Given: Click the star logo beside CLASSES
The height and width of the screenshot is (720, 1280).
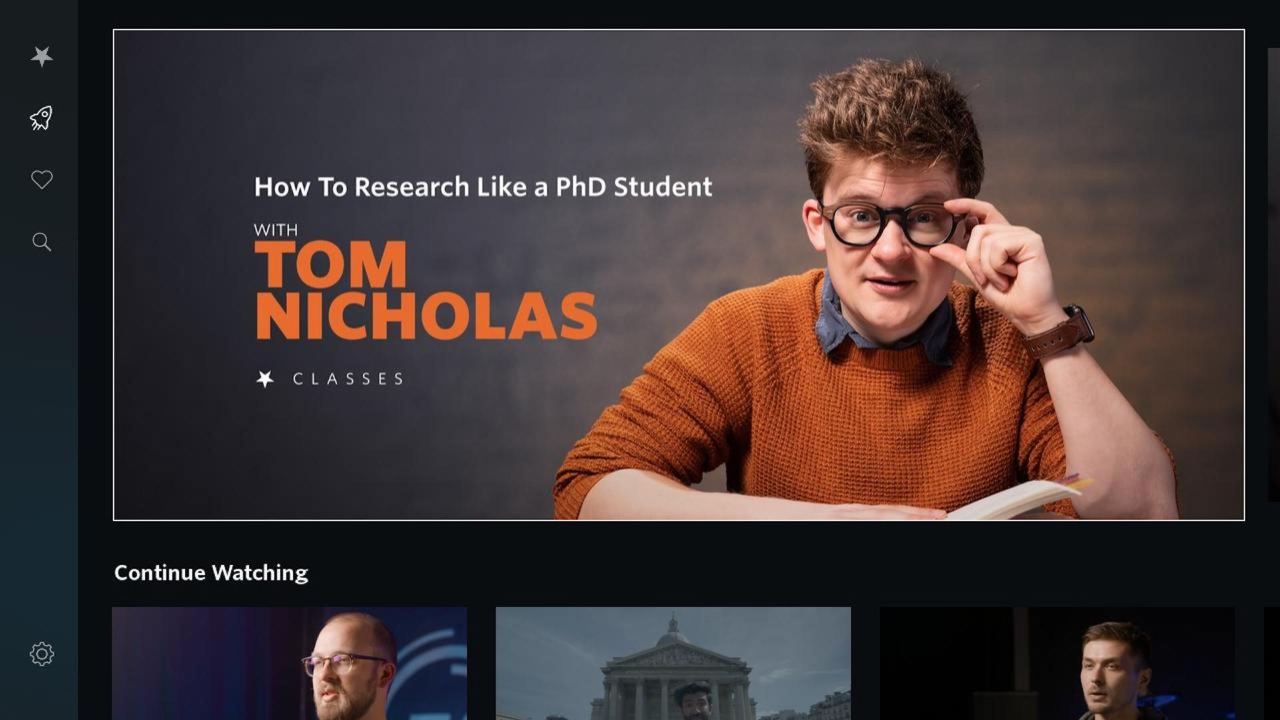Looking at the screenshot, I should [x=265, y=379].
